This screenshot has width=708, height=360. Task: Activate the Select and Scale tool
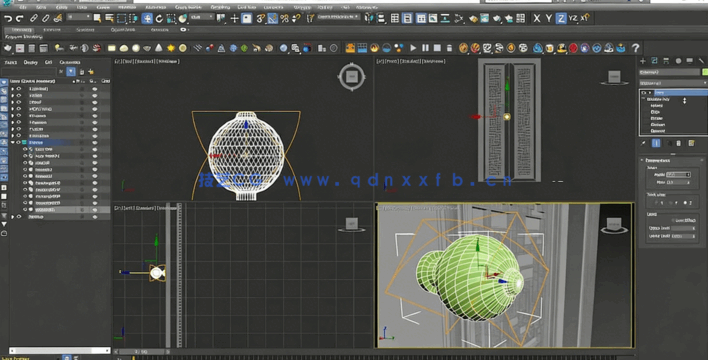171,19
